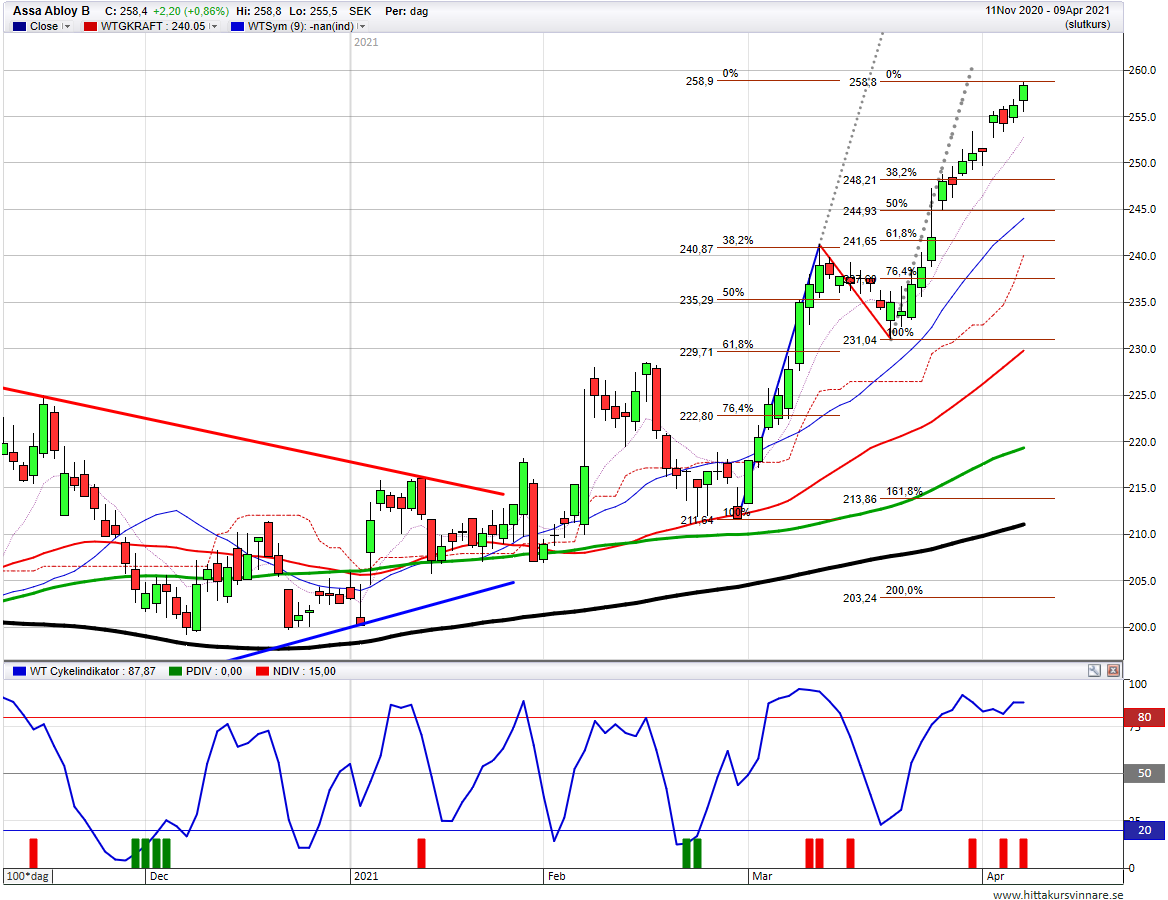Select the red NDIV legend swatch
This screenshot has width=1168, height=900.
point(262,671)
